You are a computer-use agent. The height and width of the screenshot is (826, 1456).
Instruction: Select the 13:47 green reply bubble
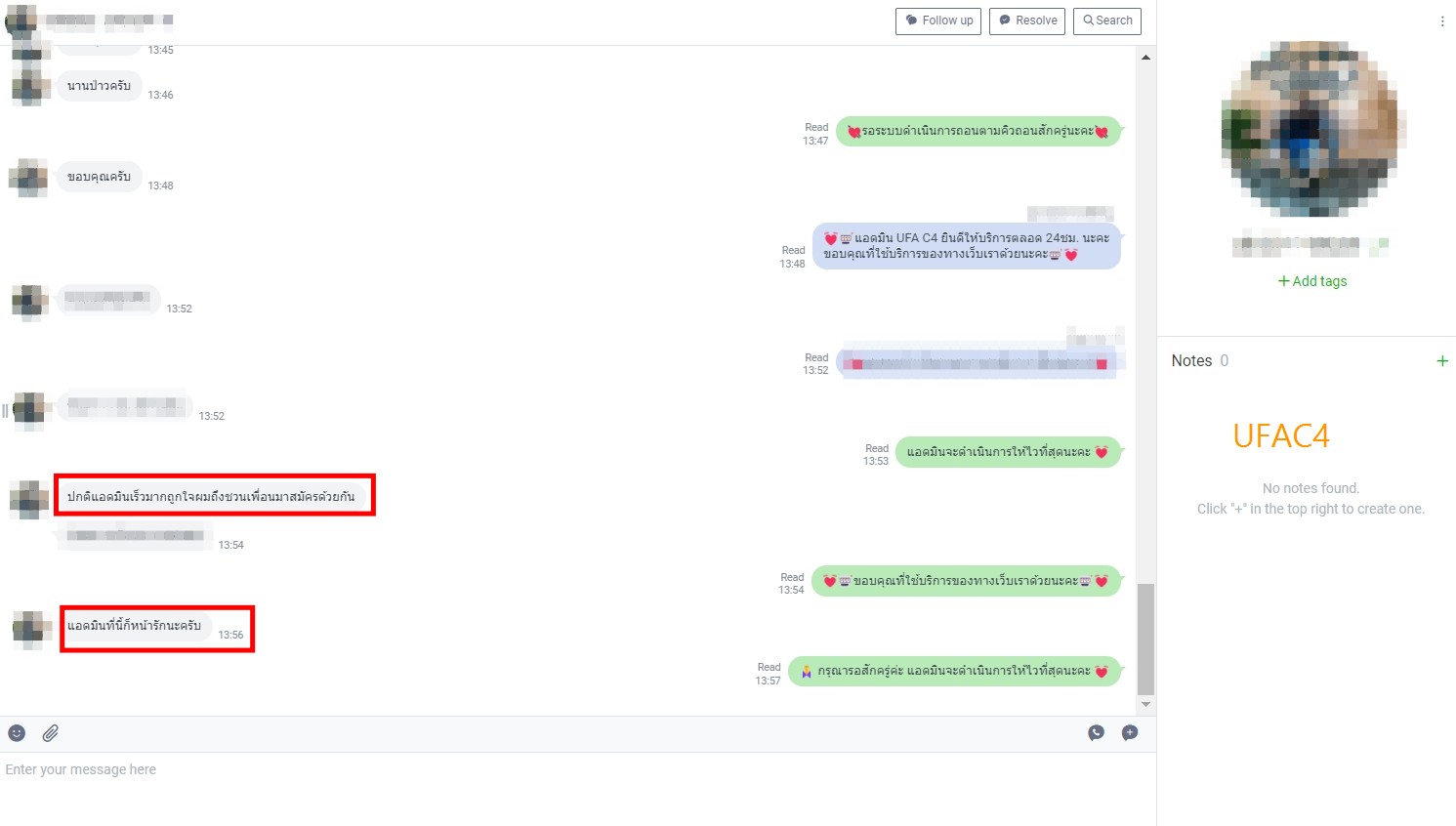(978, 132)
